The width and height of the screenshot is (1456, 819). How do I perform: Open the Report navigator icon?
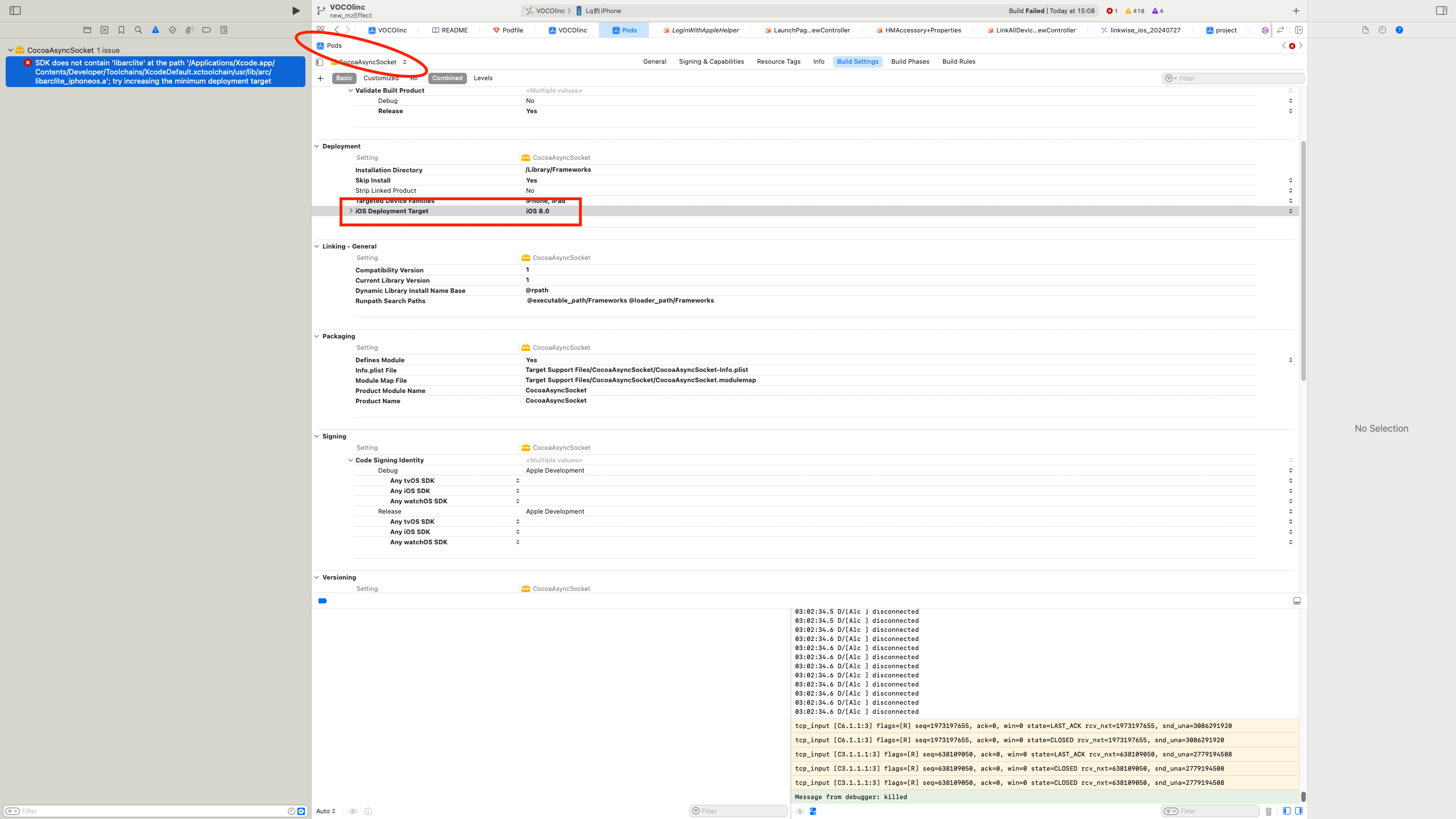tap(224, 30)
